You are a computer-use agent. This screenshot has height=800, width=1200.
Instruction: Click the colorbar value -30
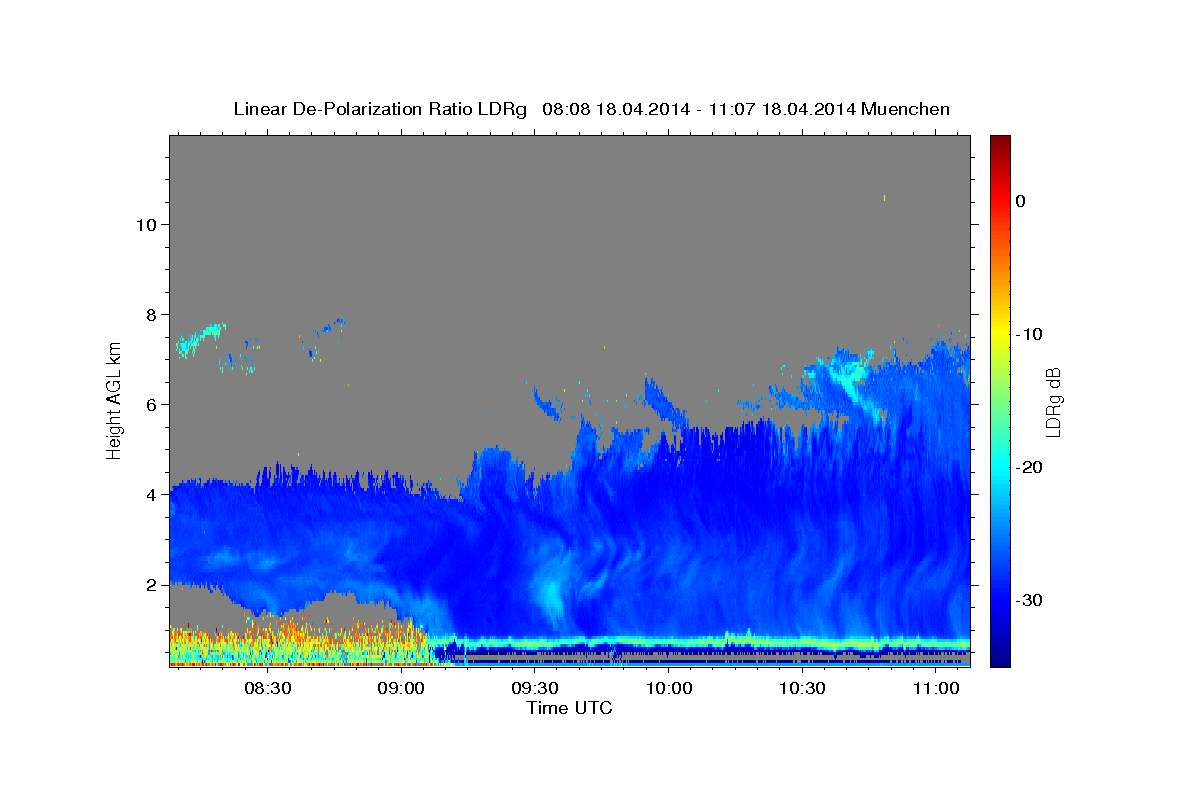pyautogui.click(x=1029, y=600)
